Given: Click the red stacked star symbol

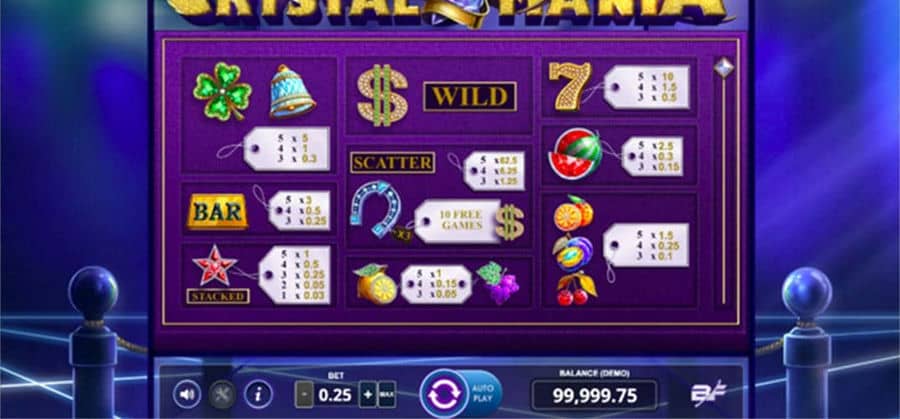Looking at the screenshot, I should point(215,266).
